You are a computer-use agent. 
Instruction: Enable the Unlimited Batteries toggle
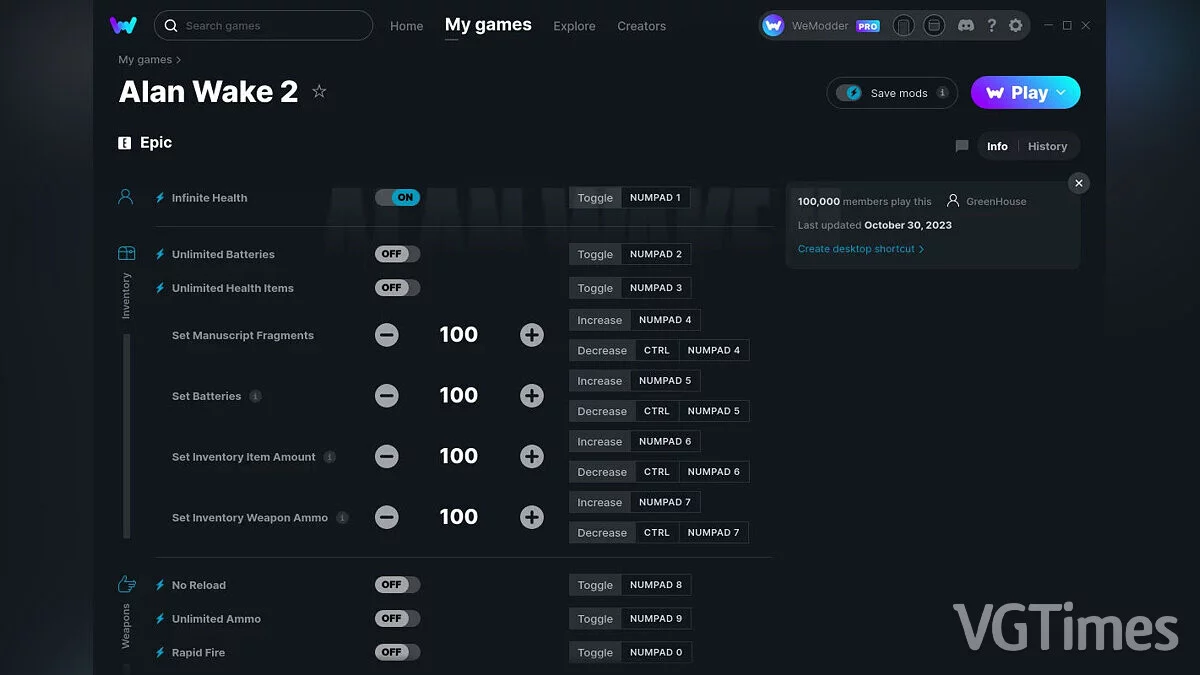click(397, 254)
